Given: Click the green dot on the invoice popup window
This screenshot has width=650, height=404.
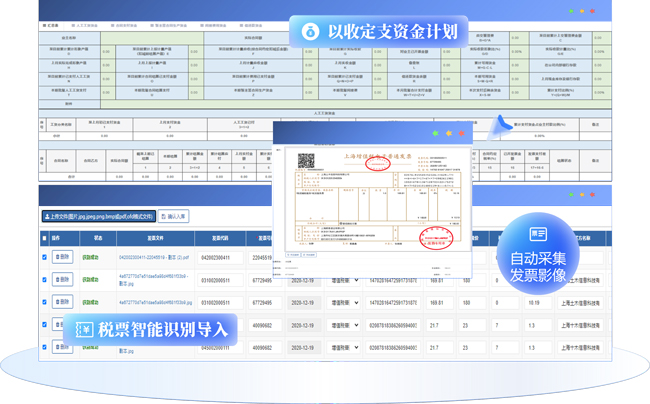Looking at the screenshot, I should tap(434, 133).
